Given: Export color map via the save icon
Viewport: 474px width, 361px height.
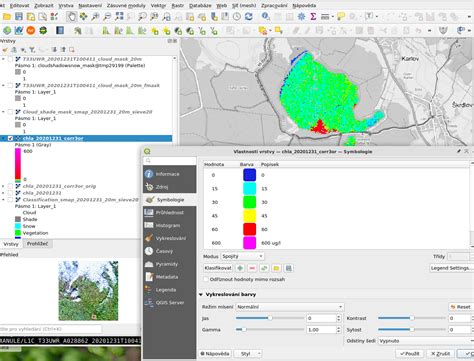Looking at the screenshot, I should [x=289, y=268].
